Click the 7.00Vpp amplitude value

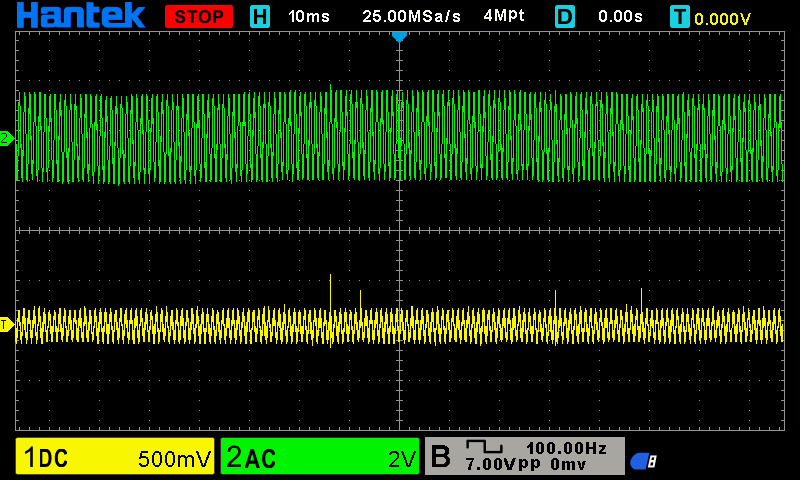click(503, 464)
